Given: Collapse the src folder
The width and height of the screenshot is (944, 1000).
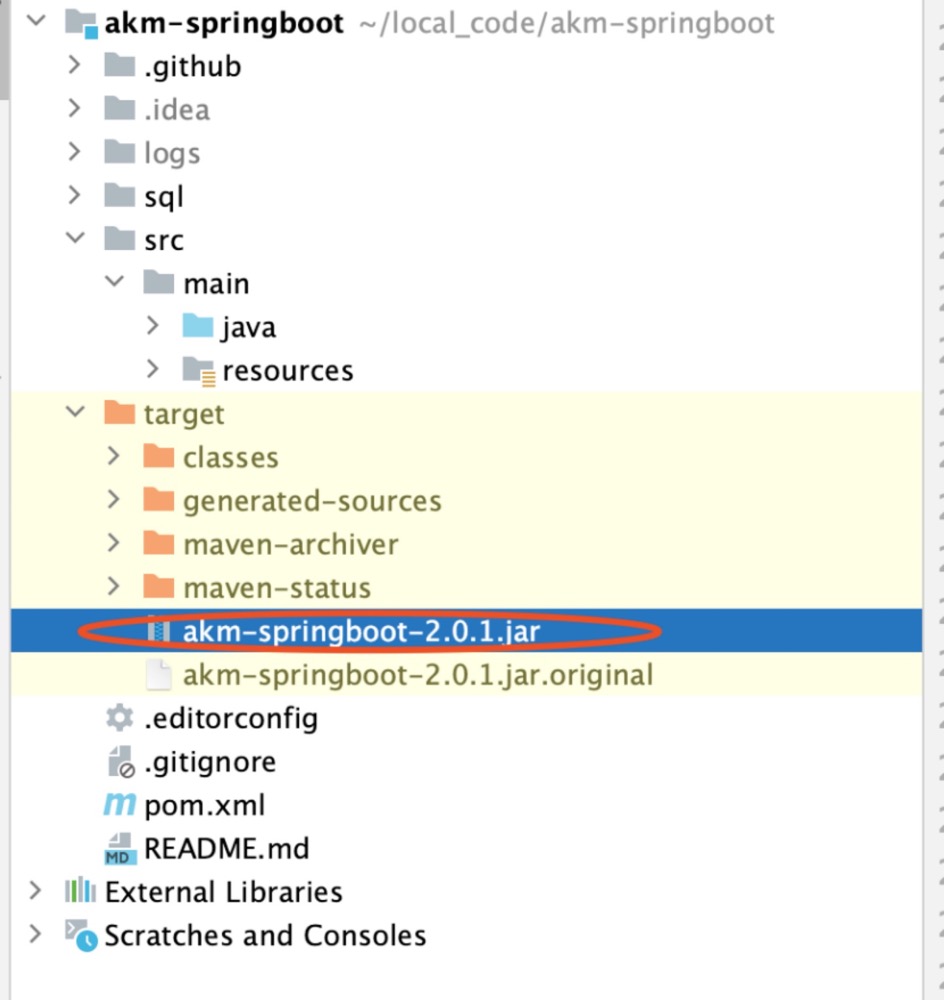Looking at the screenshot, I should click(74, 240).
